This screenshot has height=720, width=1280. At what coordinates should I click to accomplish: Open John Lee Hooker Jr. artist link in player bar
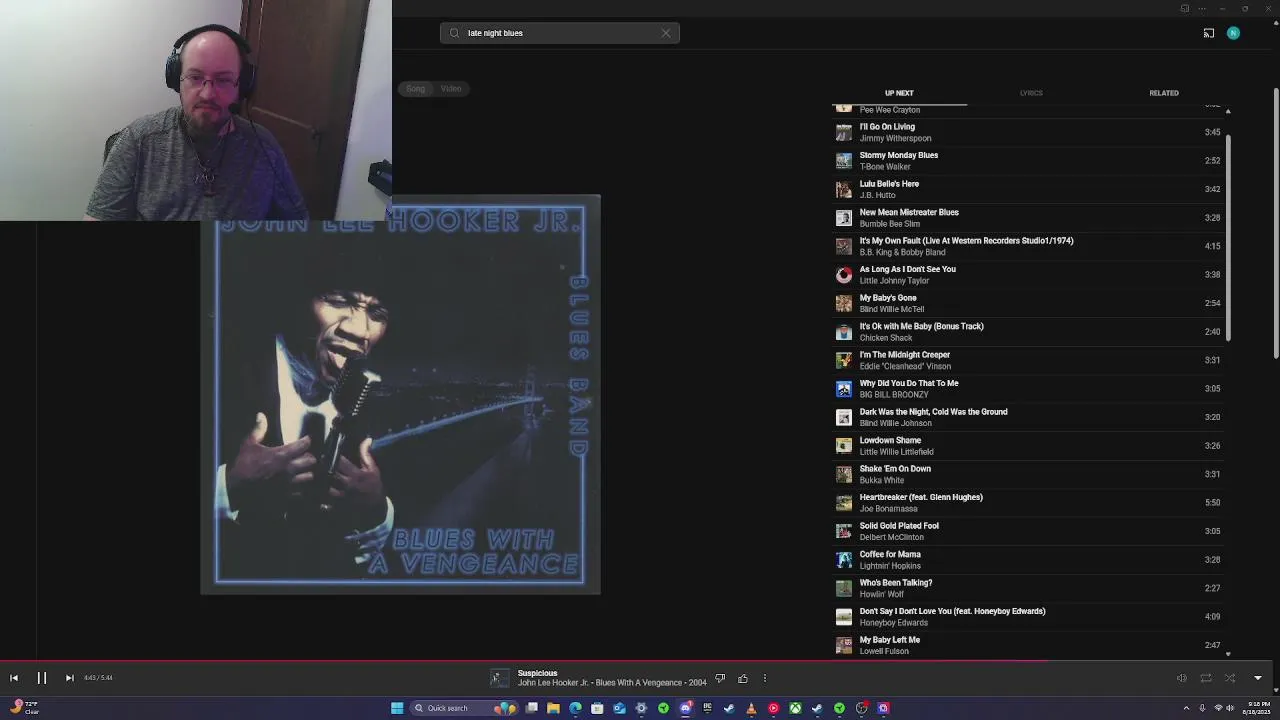(553, 683)
